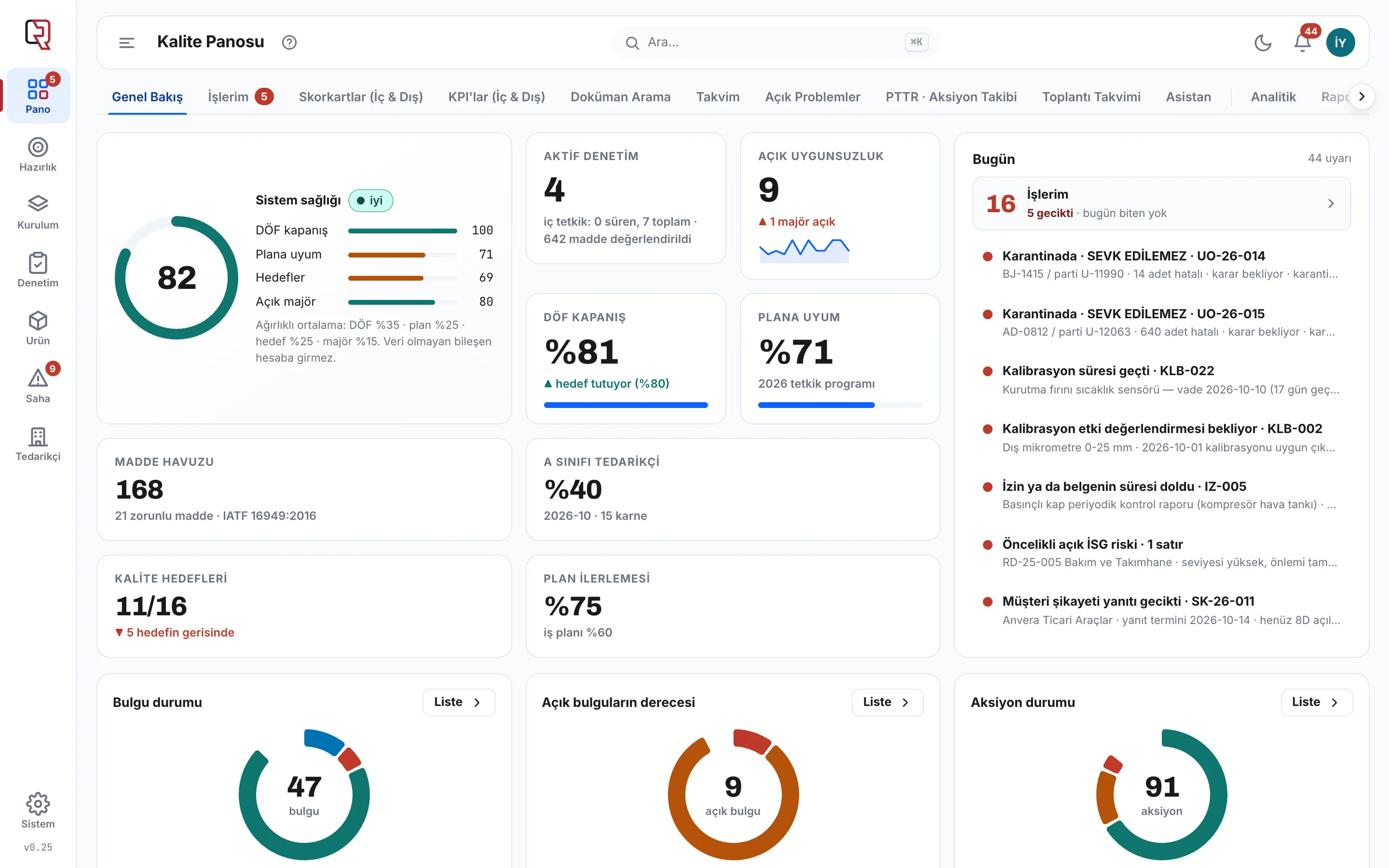Open Saha section with warning icon

point(38,386)
